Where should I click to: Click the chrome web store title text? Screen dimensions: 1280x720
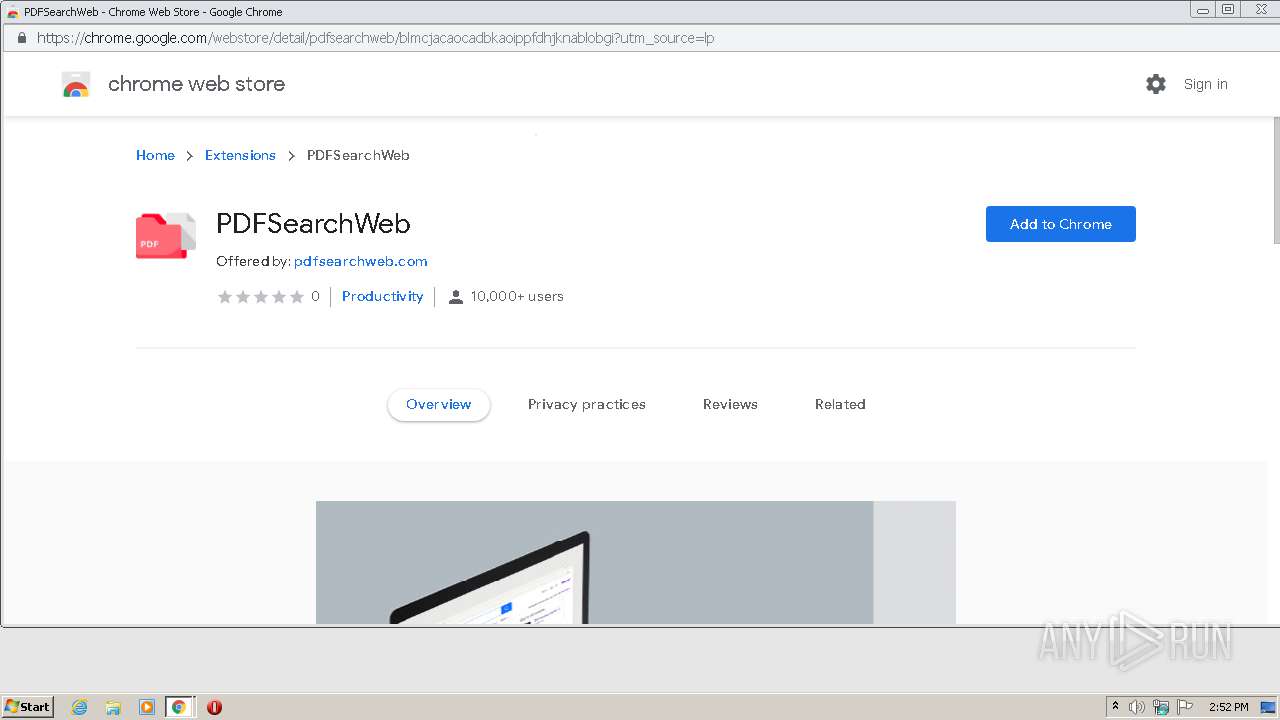196,84
